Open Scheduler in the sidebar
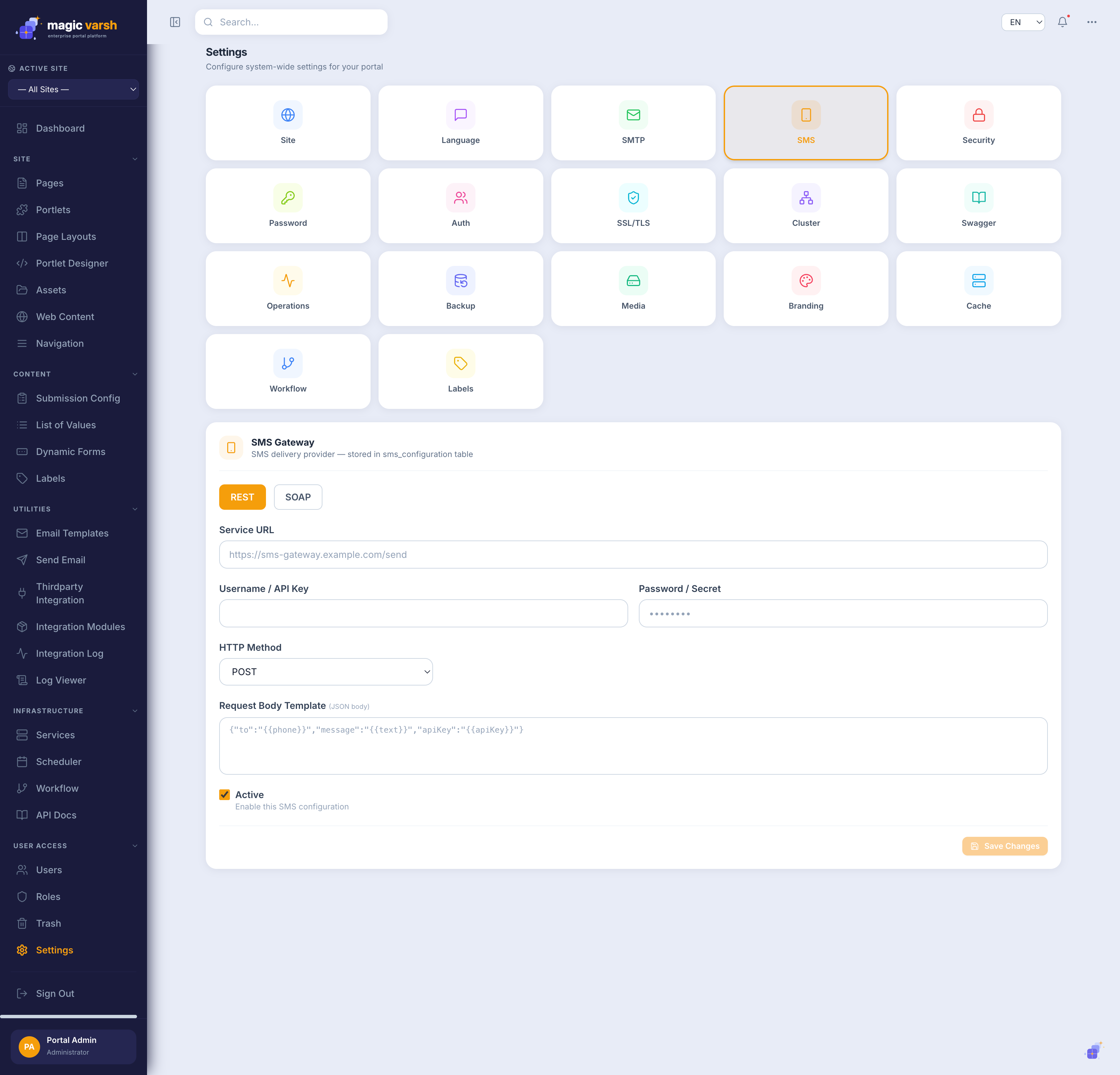Image resolution: width=1120 pixels, height=1075 pixels. [74, 761]
